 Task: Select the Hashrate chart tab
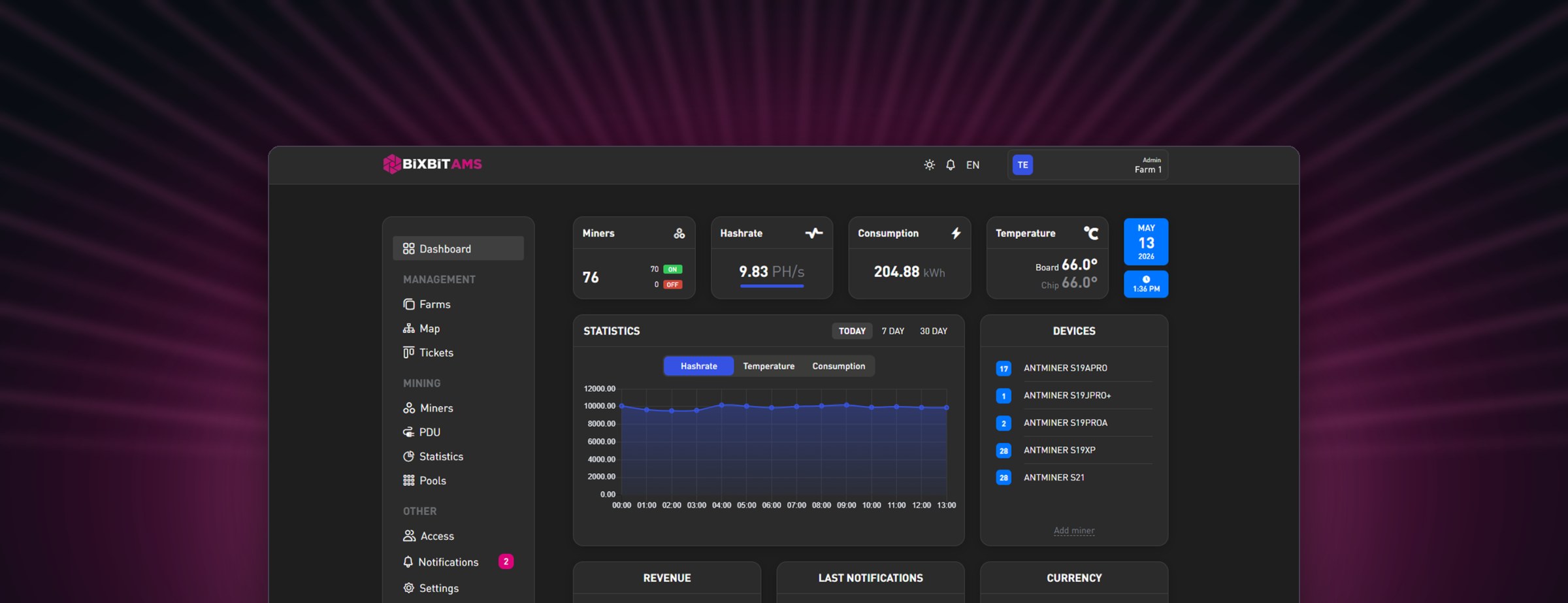click(x=698, y=366)
